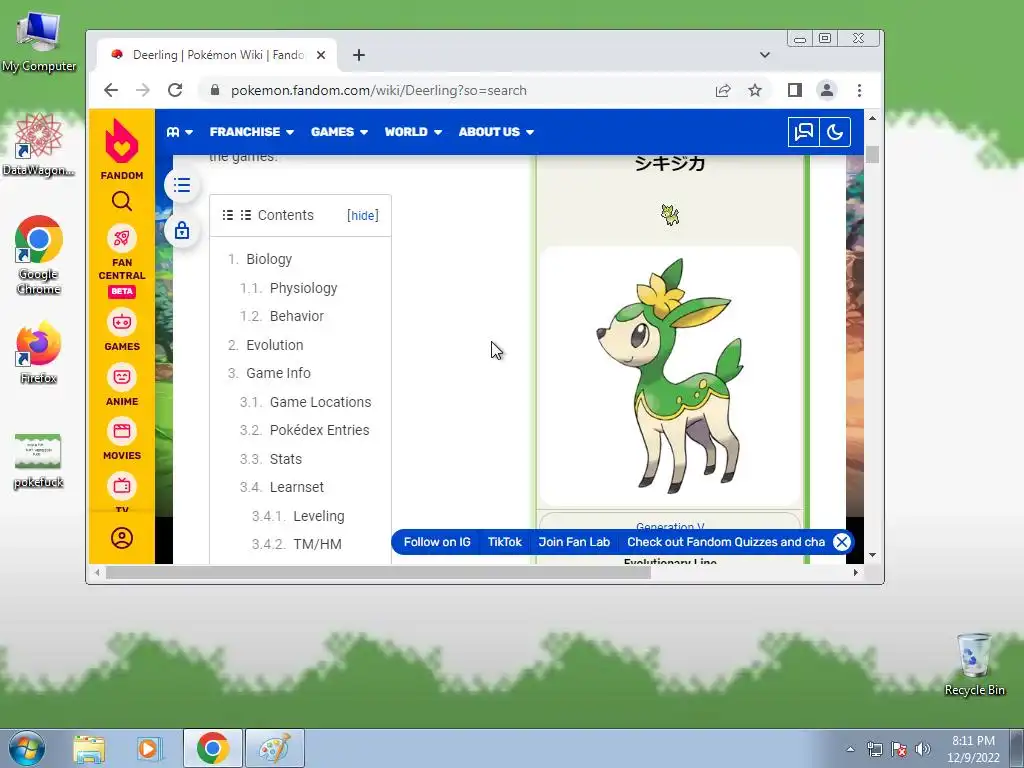
Task: Select the Recycle Bin desktop icon
Action: pyautogui.click(x=974, y=664)
